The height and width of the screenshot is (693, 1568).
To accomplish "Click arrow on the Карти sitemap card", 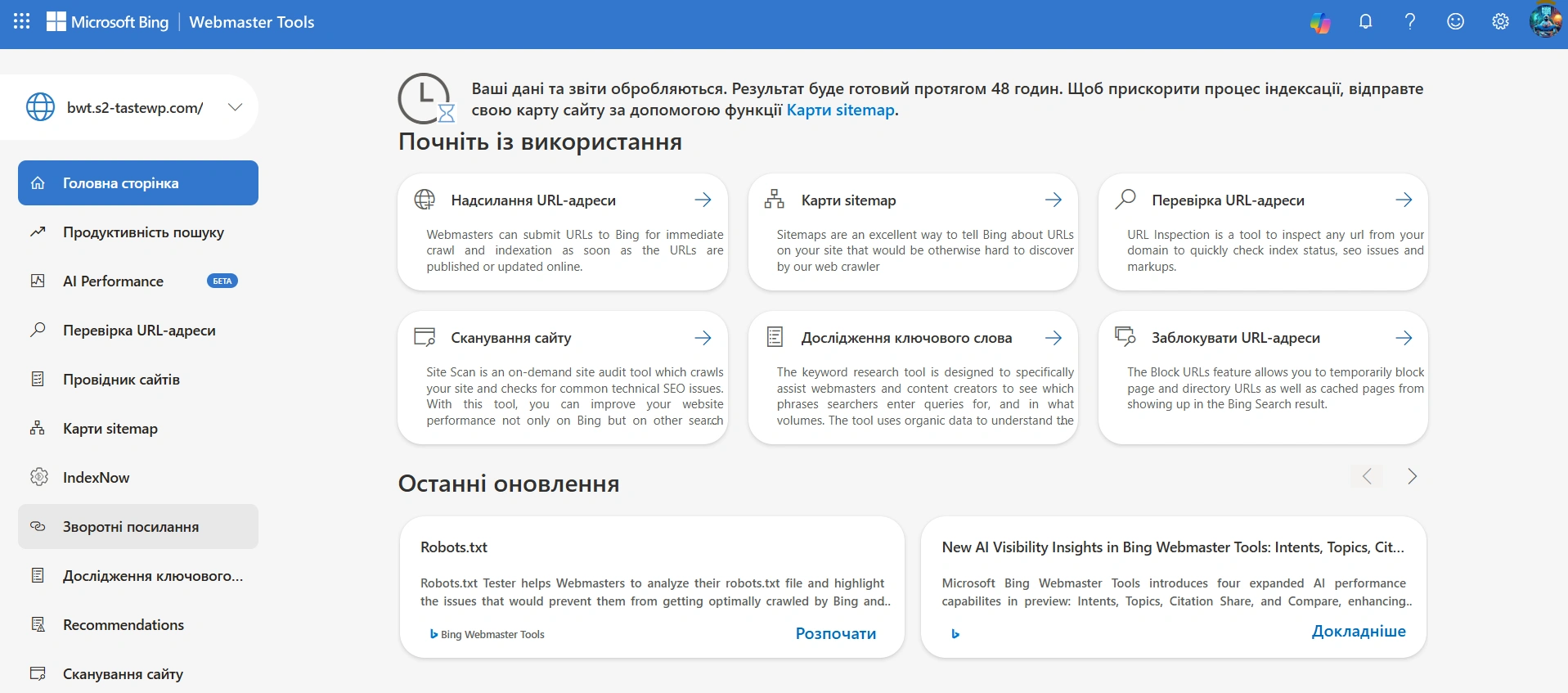I will (x=1054, y=200).
